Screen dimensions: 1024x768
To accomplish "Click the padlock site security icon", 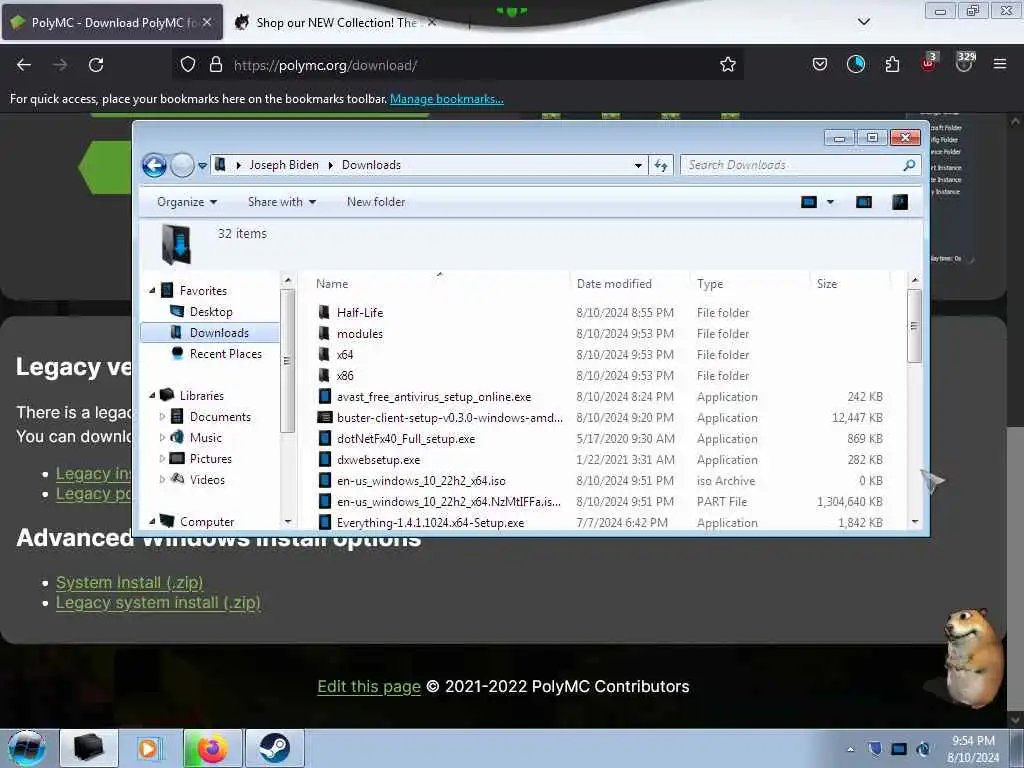I will tap(216, 65).
